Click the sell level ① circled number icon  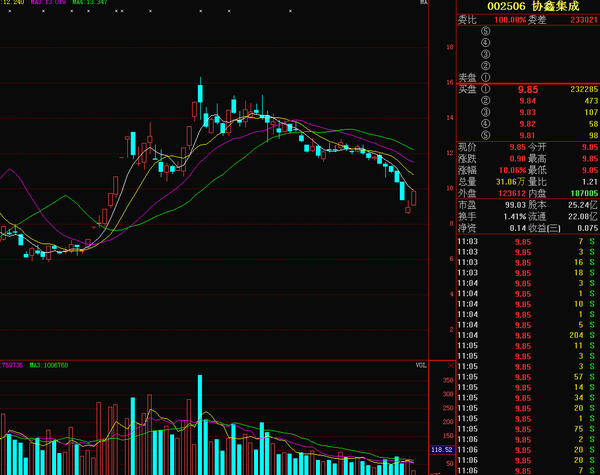[486, 77]
